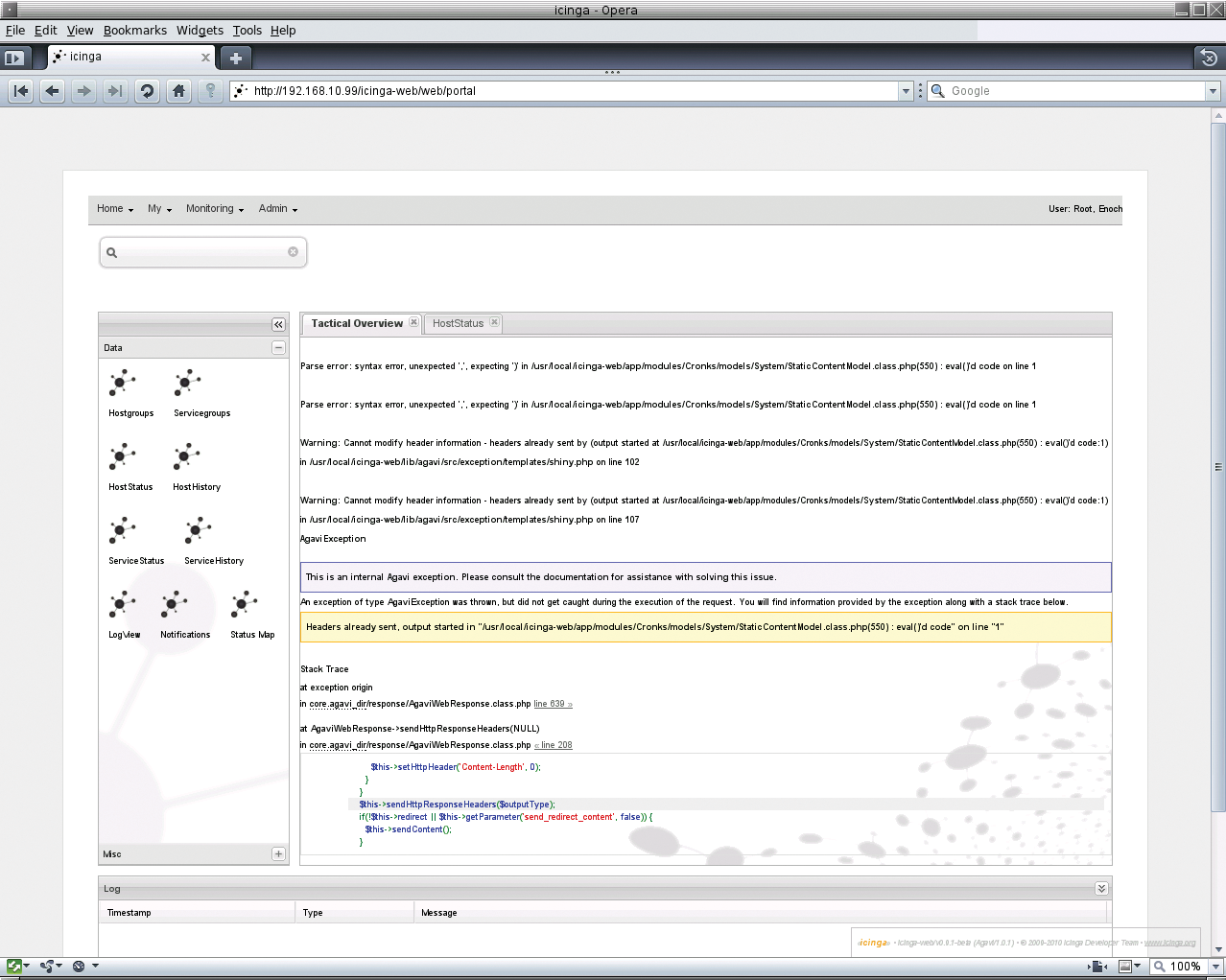Image resolution: width=1226 pixels, height=980 pixels.
Task: Open the zoom level dropdown
Action: (1215, 967)
